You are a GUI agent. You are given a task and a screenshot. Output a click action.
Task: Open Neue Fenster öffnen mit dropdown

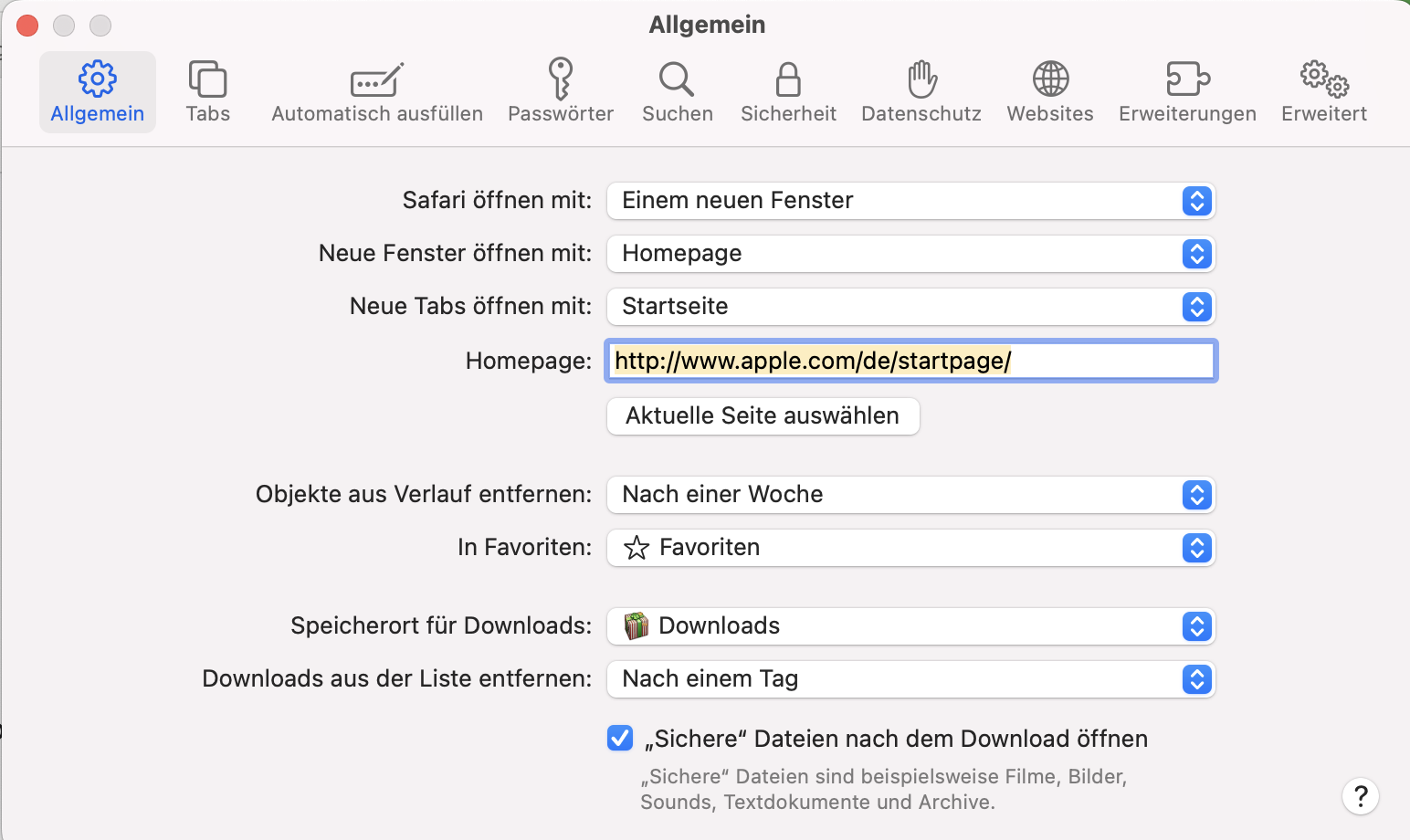[x=910, y=254]
